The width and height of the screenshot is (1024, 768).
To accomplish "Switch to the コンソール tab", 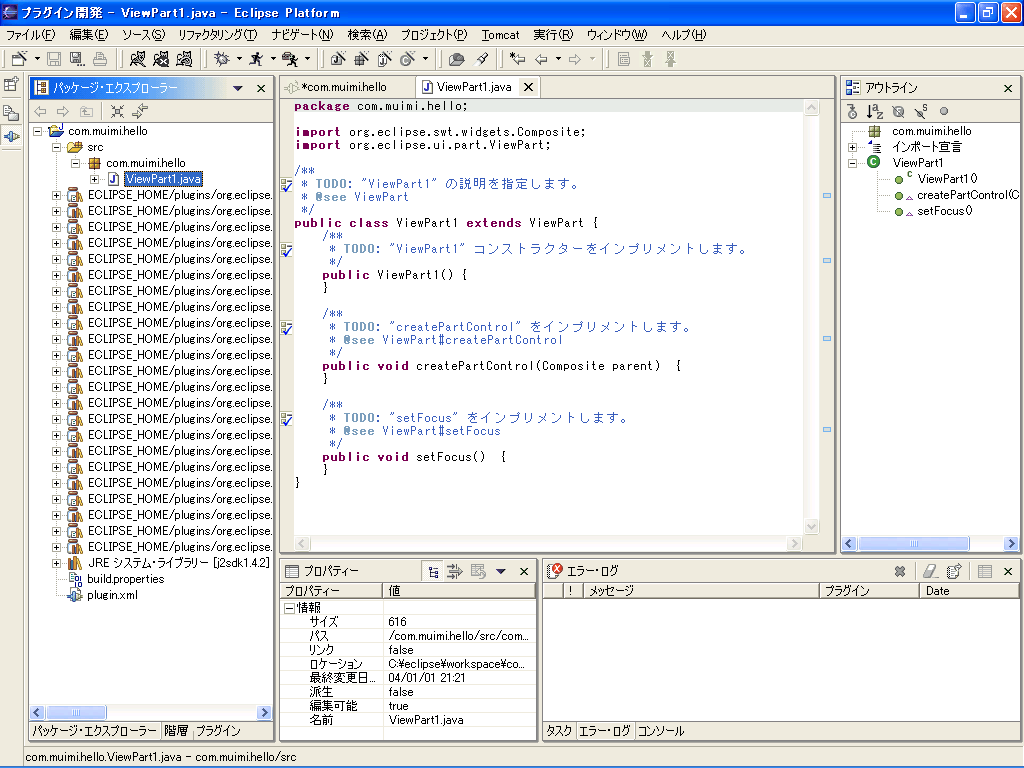I will [x=661, y=731].
